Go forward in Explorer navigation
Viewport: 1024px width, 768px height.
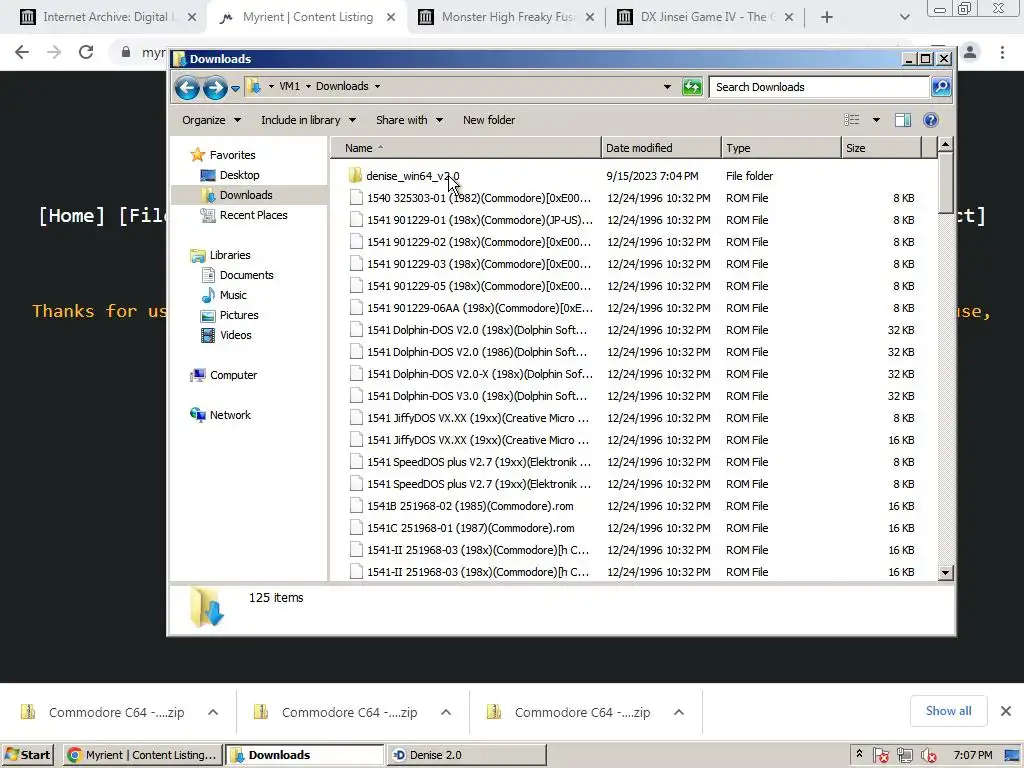215,88
